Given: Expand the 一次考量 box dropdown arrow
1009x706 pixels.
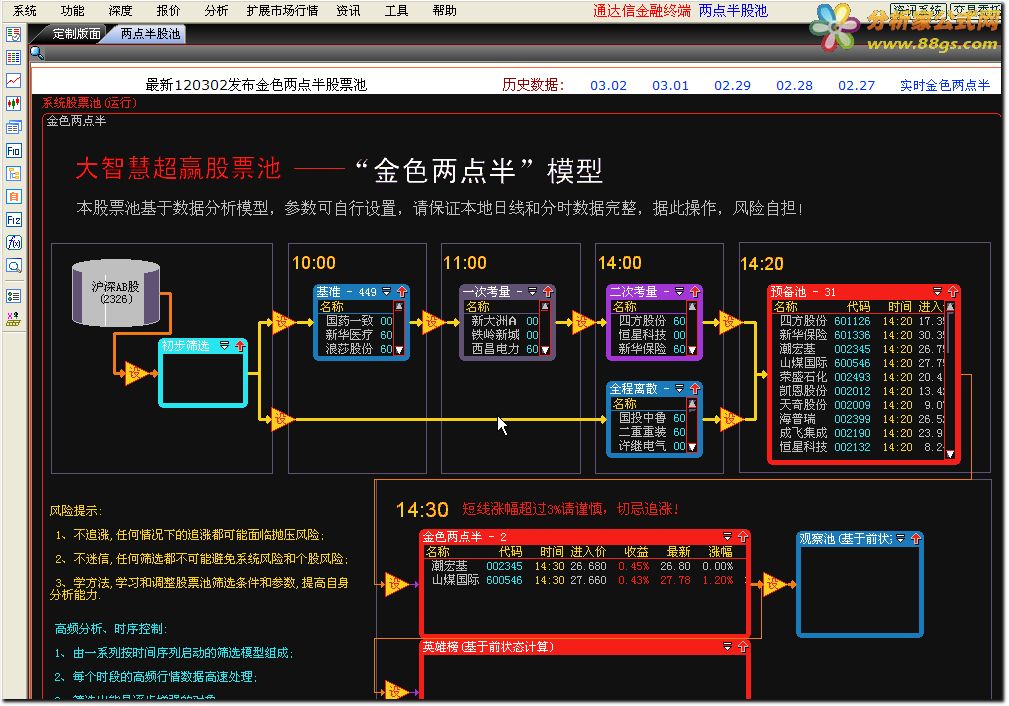Looking at the screenshot, I should [x=532, y=292].
